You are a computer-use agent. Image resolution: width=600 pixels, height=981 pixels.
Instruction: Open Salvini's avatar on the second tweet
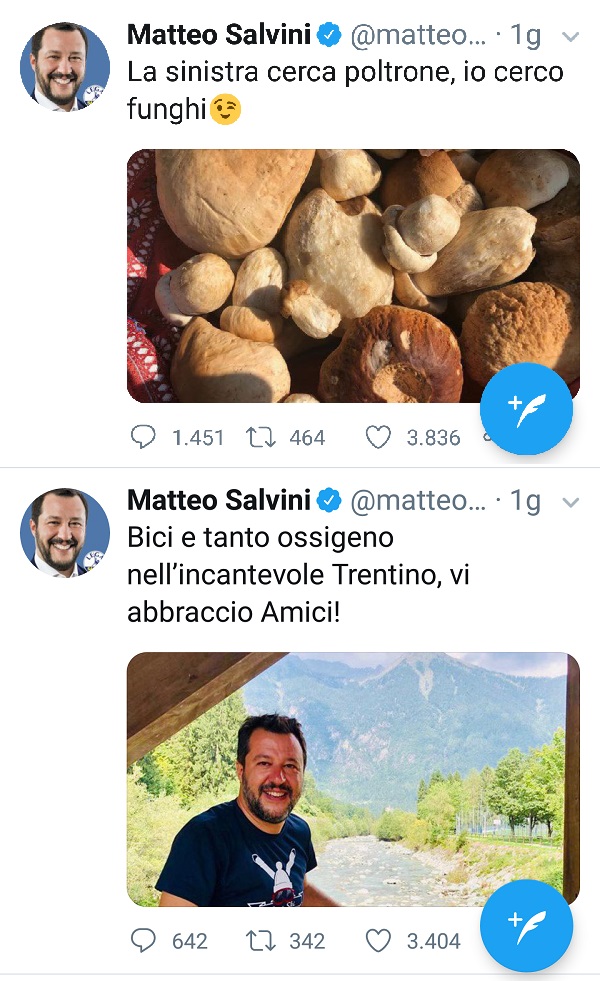65,532
